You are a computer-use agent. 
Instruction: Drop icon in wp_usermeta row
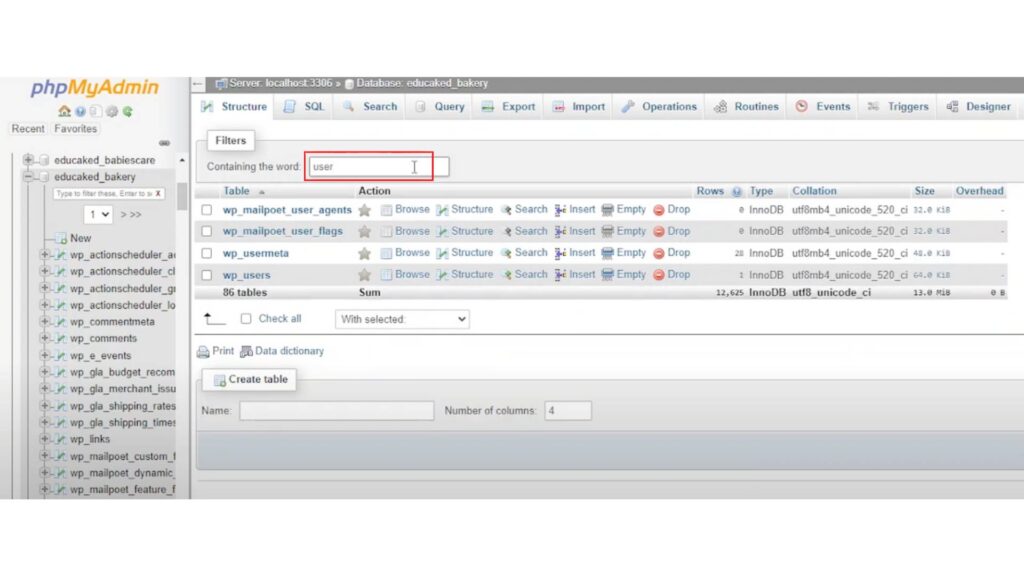pos(659,253)
